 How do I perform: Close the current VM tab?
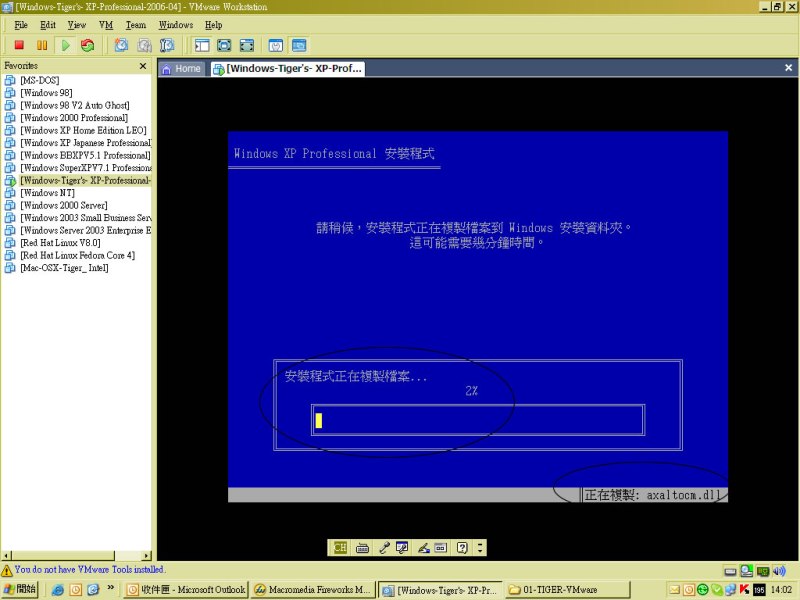[788, 67]
